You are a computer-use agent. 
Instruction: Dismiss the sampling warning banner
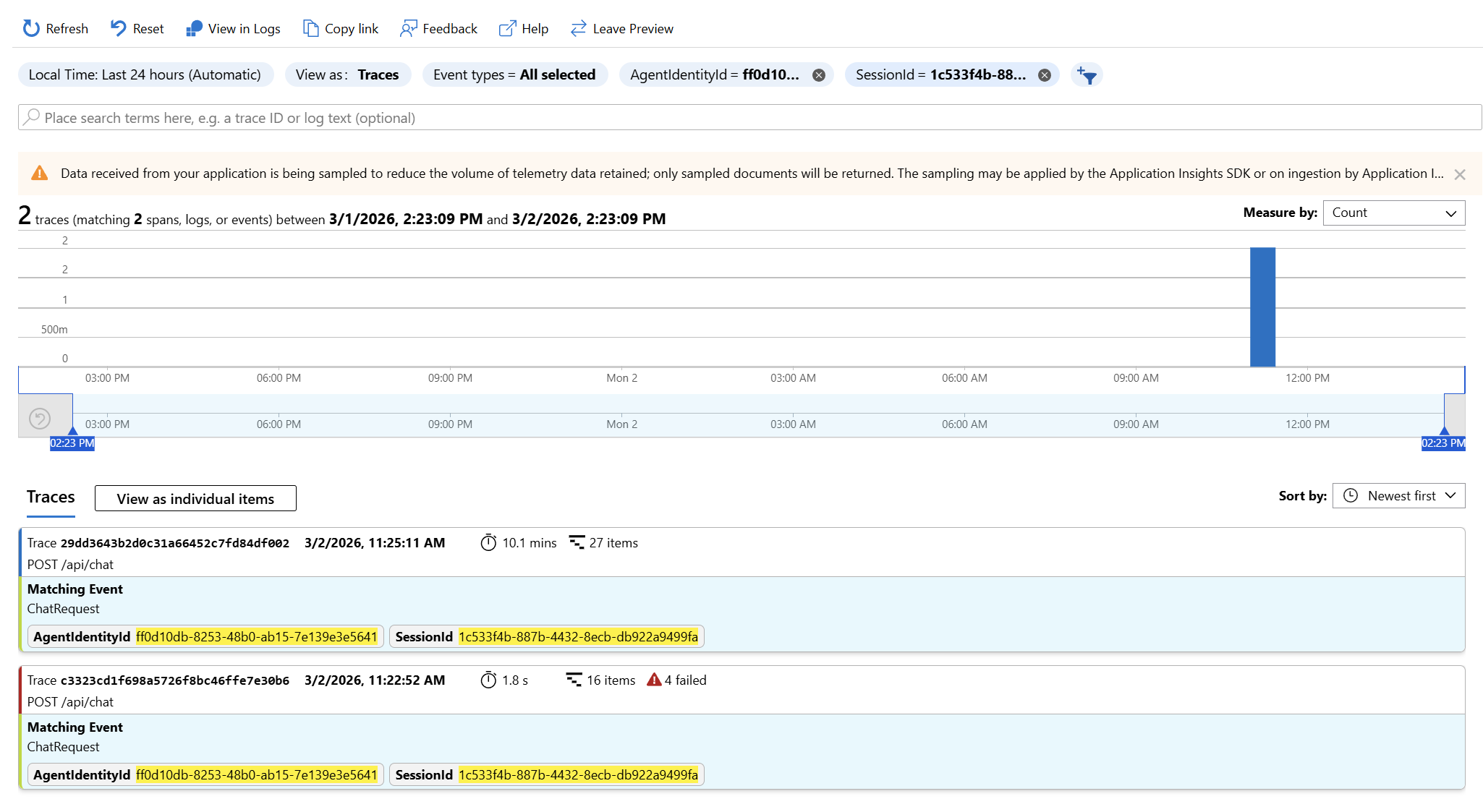coord(1459,174)
